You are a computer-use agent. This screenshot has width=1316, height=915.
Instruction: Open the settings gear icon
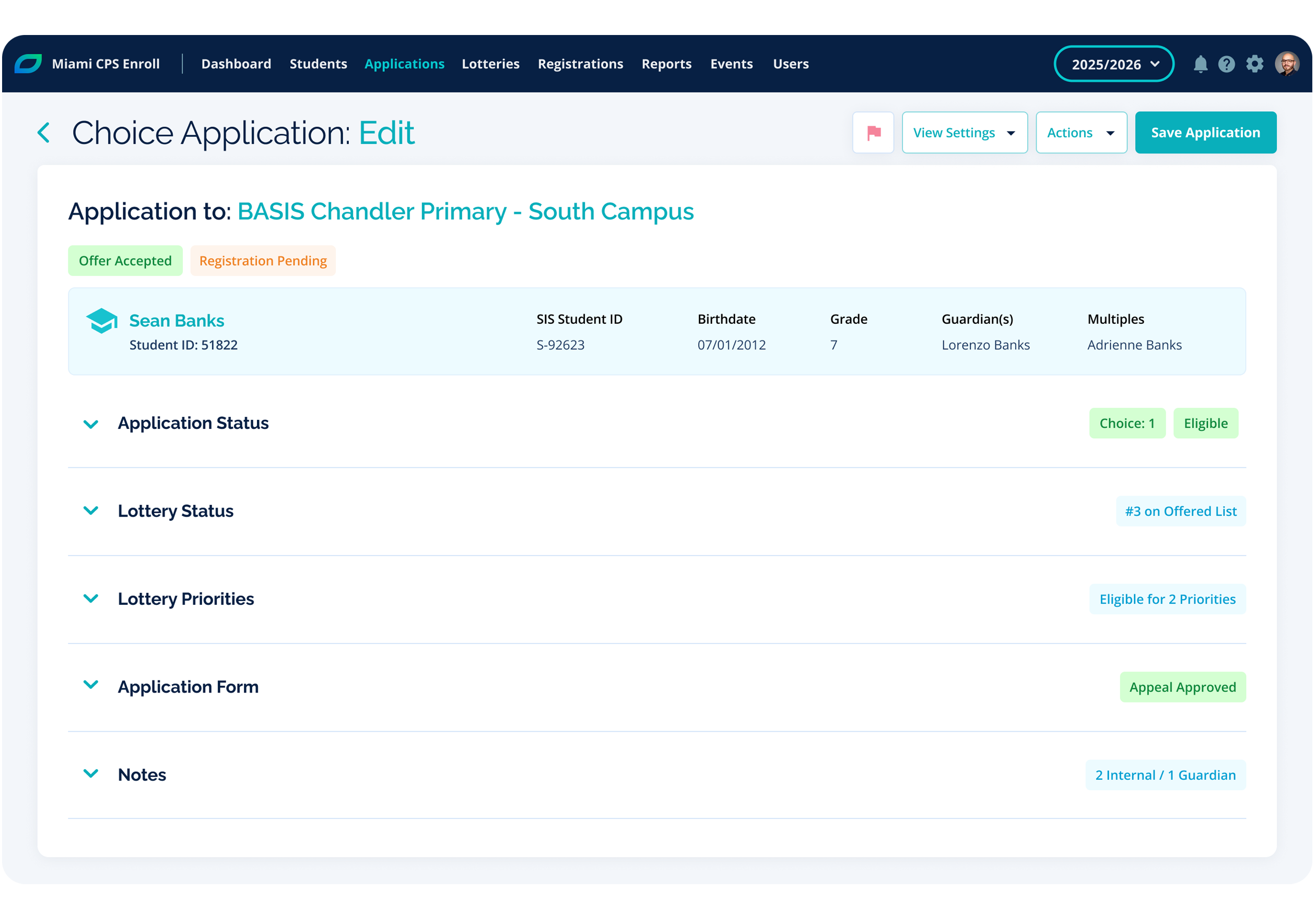[1254, 64]
